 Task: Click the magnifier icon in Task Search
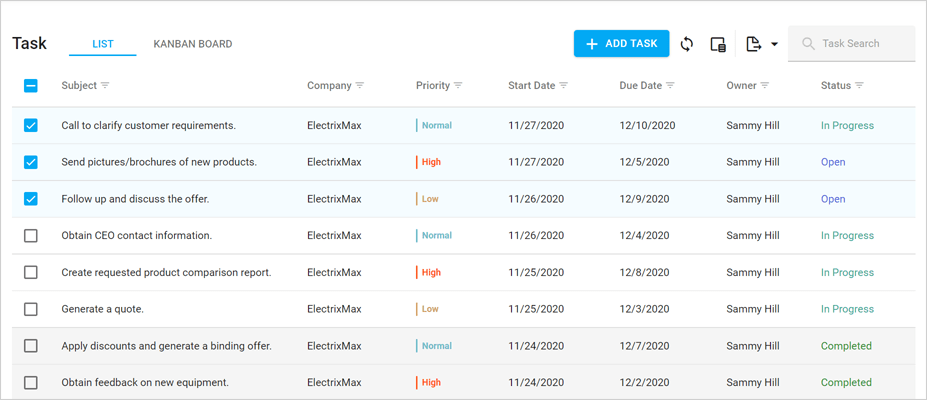[x=808, y=44]
